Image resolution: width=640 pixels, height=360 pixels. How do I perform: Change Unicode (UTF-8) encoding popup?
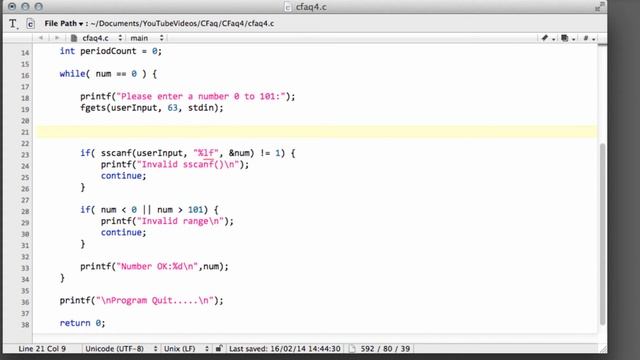tap(121, 349)
